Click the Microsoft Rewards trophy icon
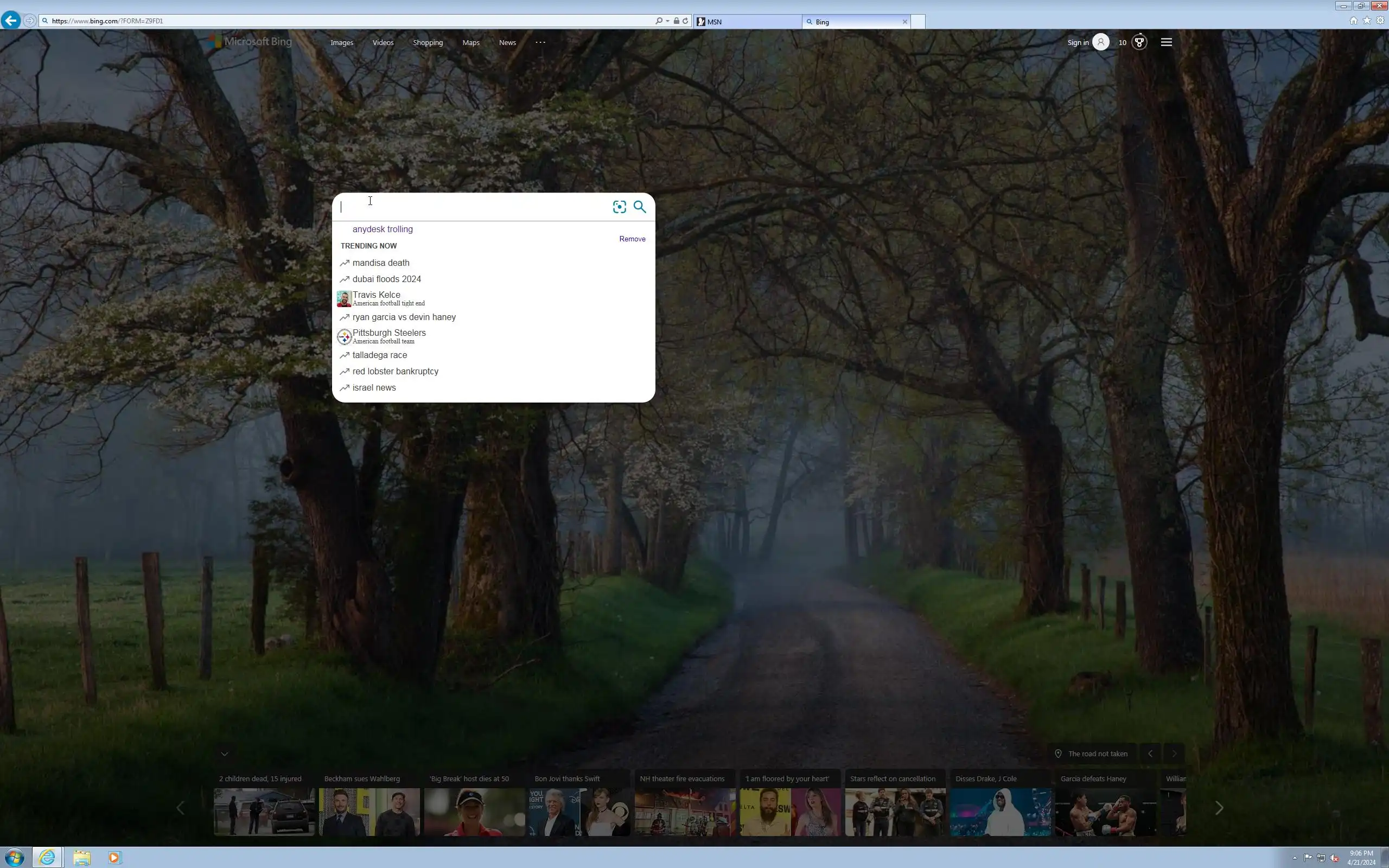The image size is (1389, 868). 1139,42
